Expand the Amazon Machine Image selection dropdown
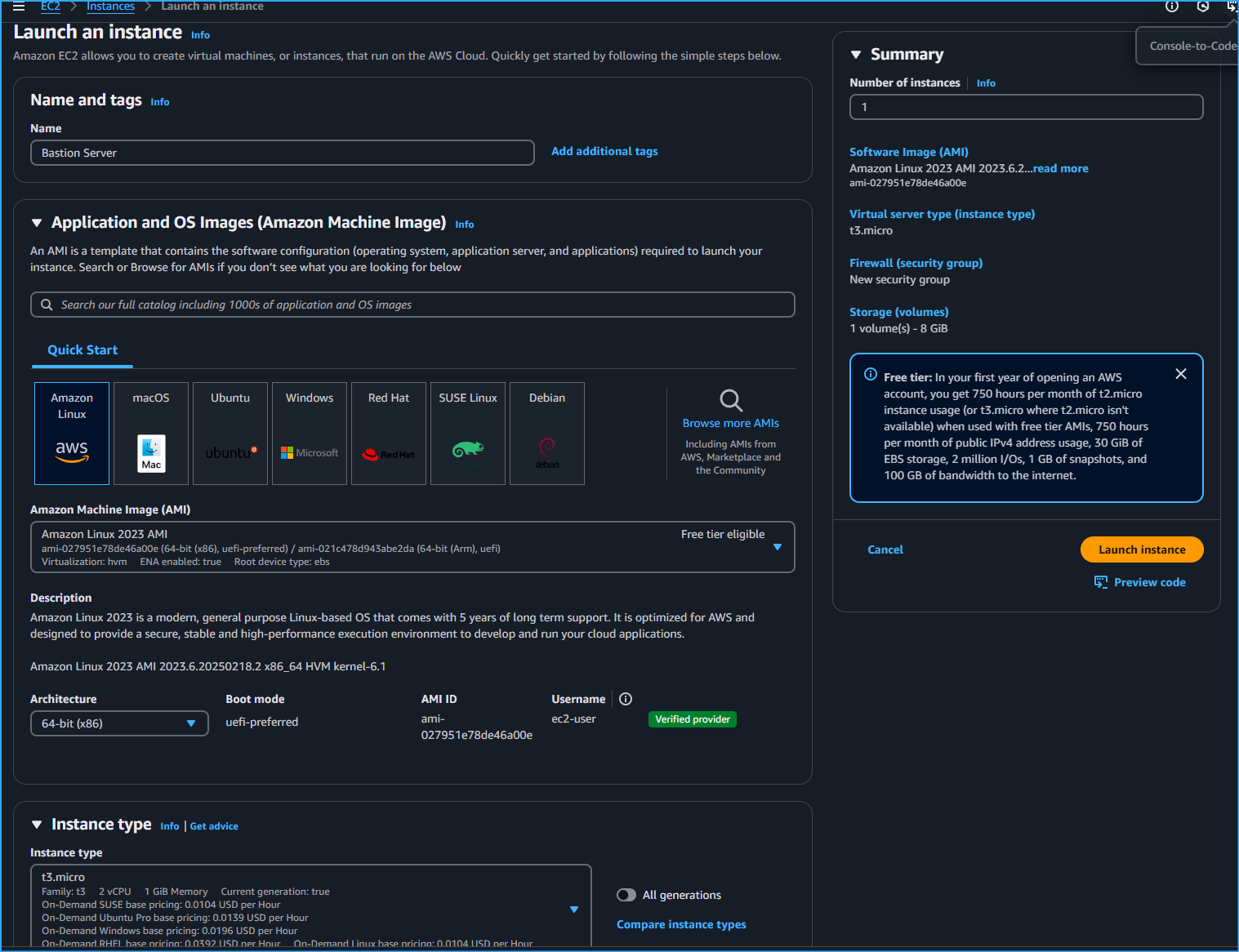The image size is (1239, 952). [777, 547]
